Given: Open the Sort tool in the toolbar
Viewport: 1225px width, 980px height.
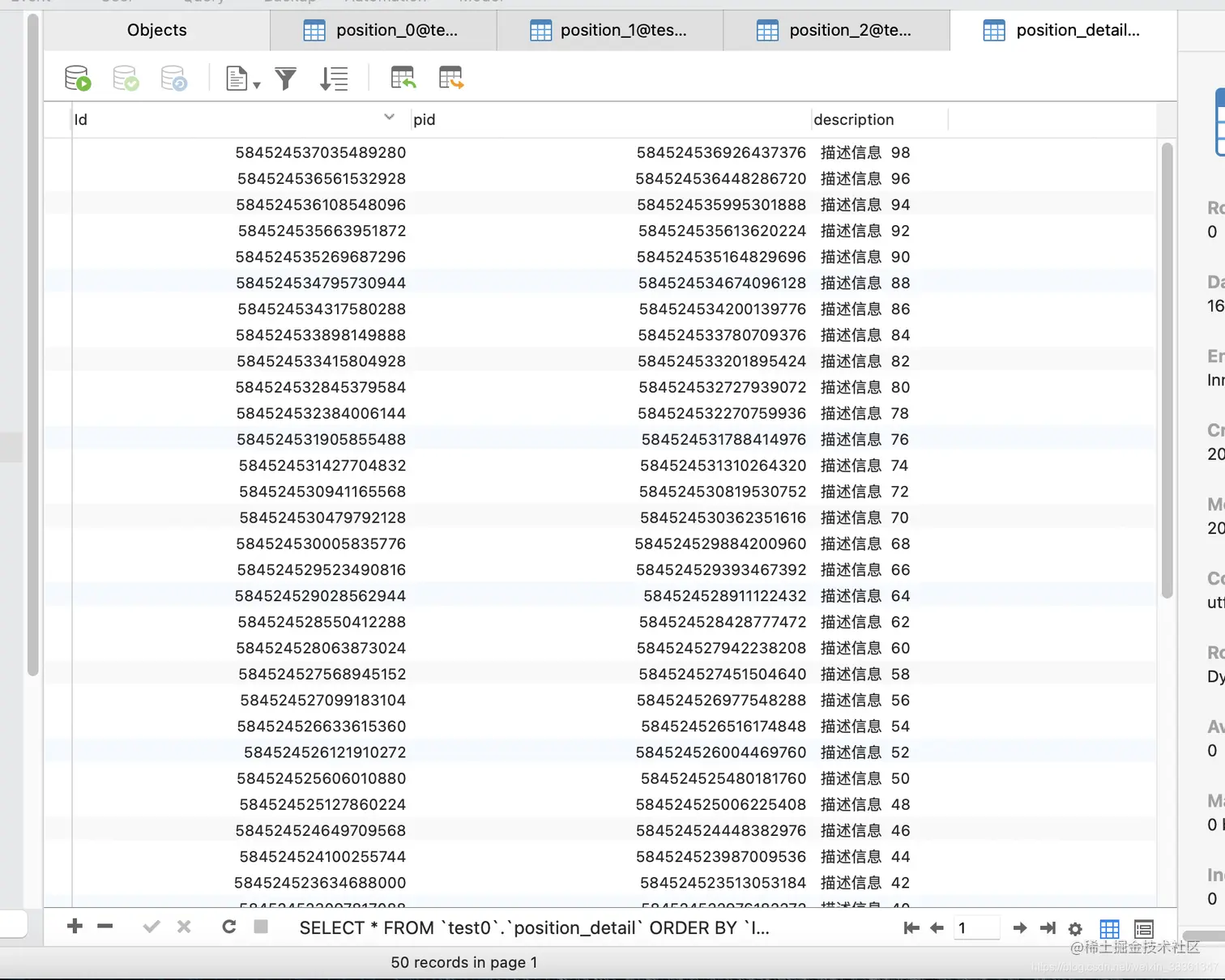Looking at the screenshot, I should click(334, 79).
